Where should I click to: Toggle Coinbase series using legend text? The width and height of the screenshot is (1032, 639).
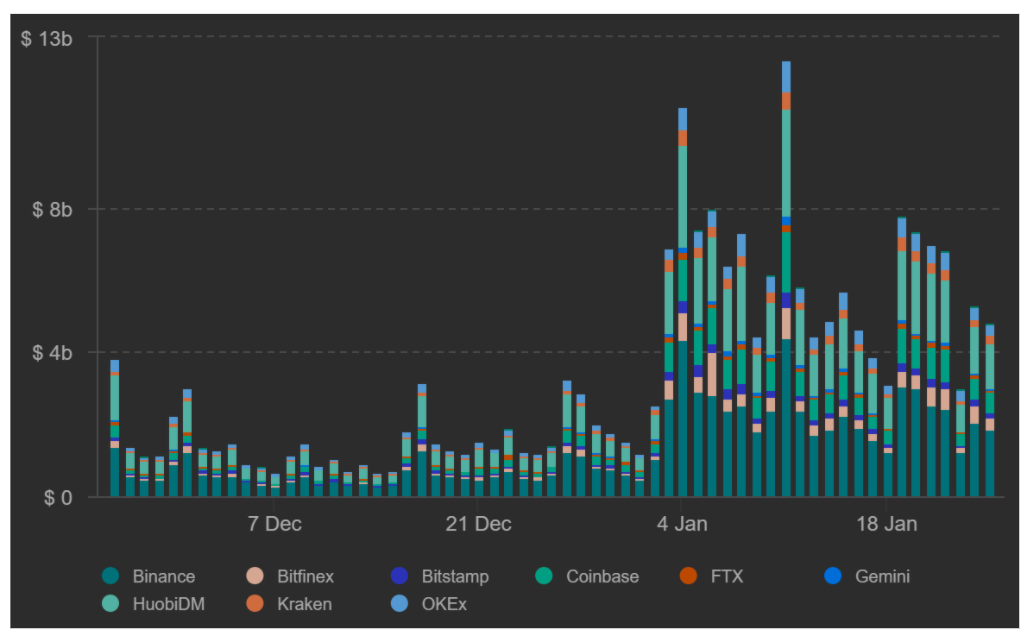coord(602,576)
